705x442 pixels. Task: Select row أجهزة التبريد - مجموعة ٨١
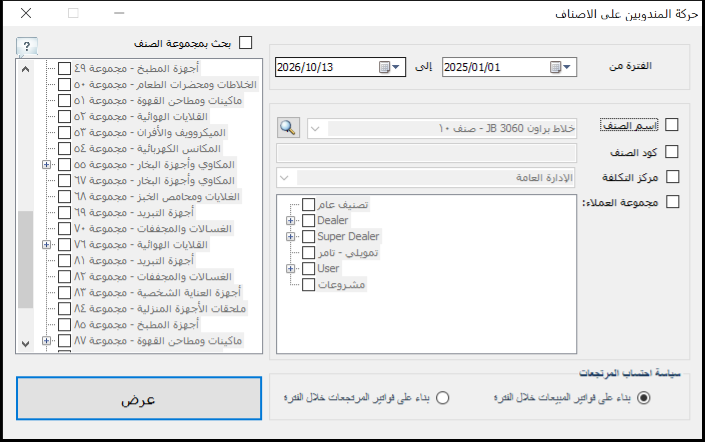[x=134, y=260]
